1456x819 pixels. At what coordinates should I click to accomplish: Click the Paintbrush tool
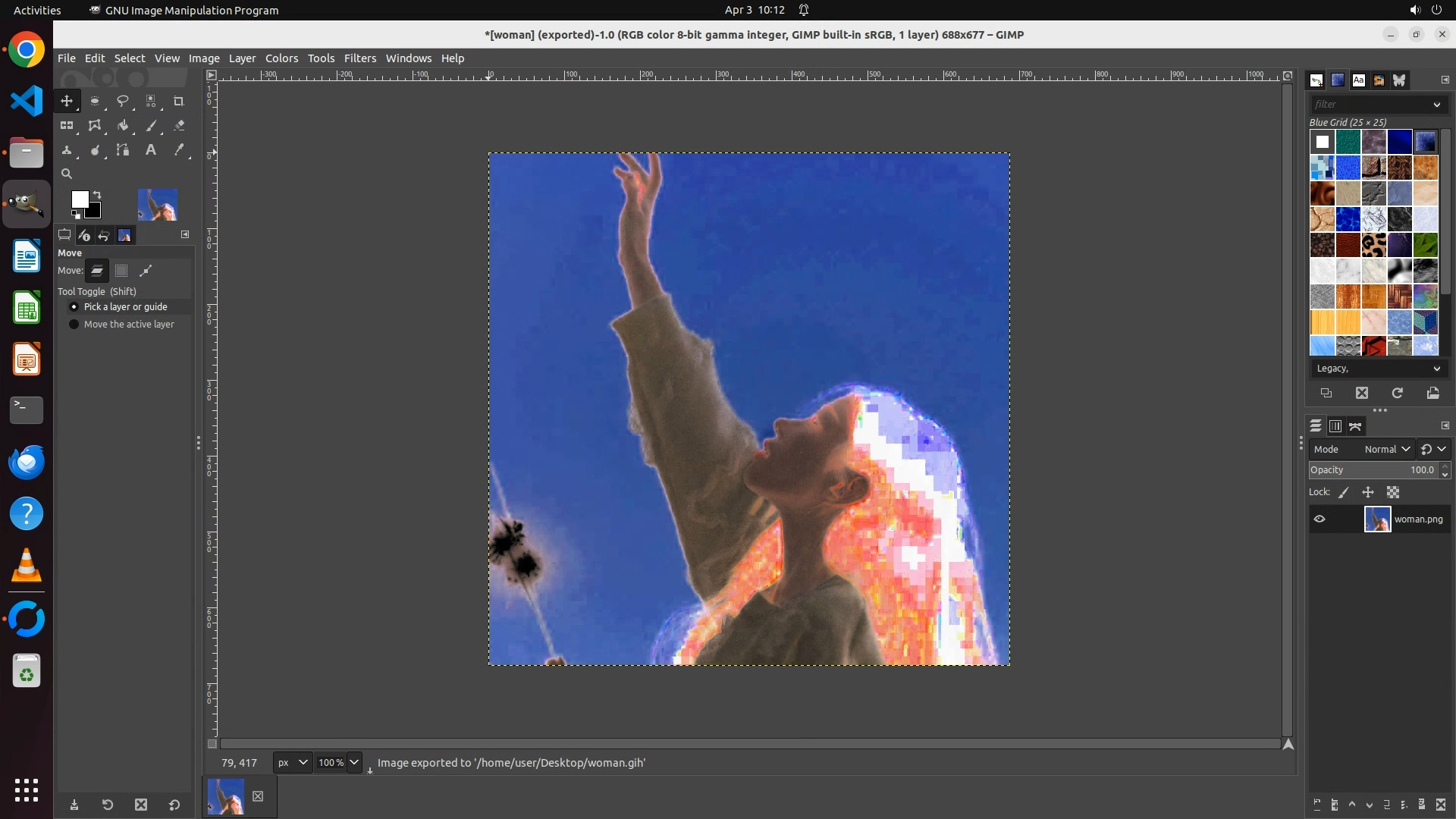(151, 126)
